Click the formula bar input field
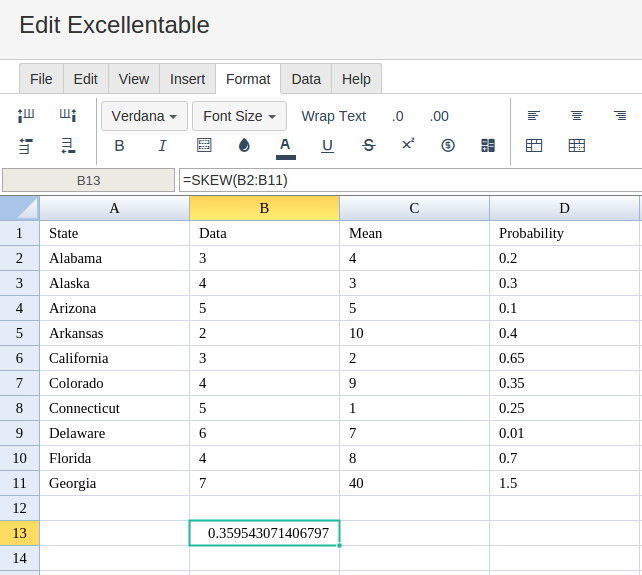Viewport: 642px width, 575px height. (410, 180)
